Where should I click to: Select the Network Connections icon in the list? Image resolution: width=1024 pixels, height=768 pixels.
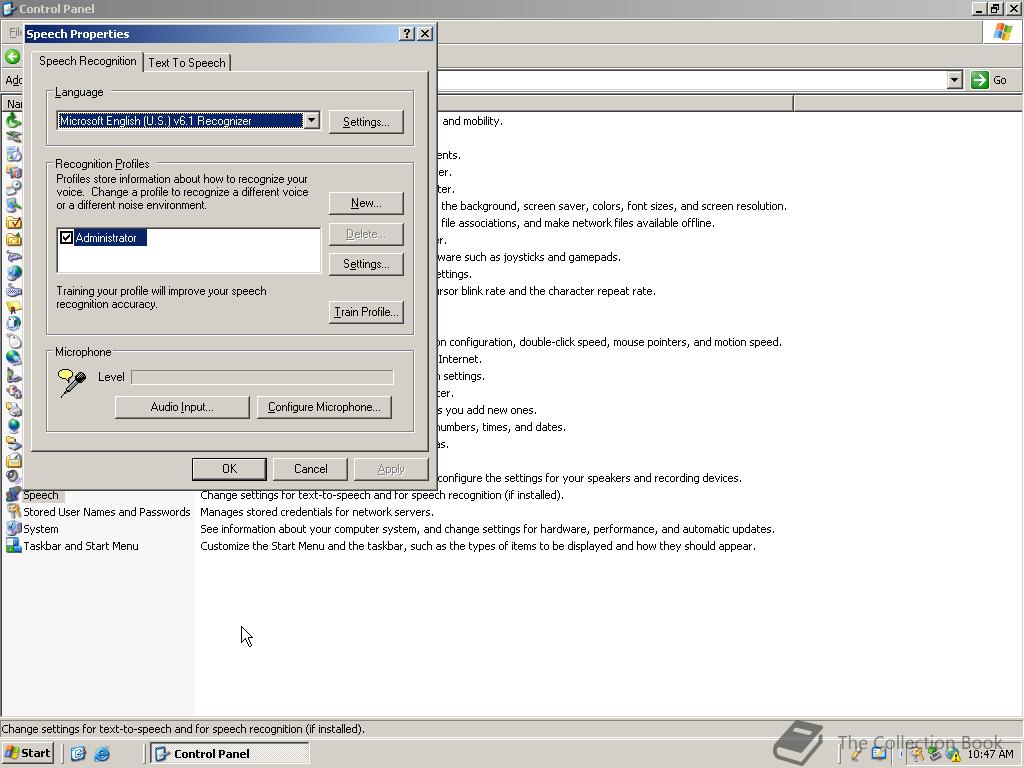[x=13, y=359]
